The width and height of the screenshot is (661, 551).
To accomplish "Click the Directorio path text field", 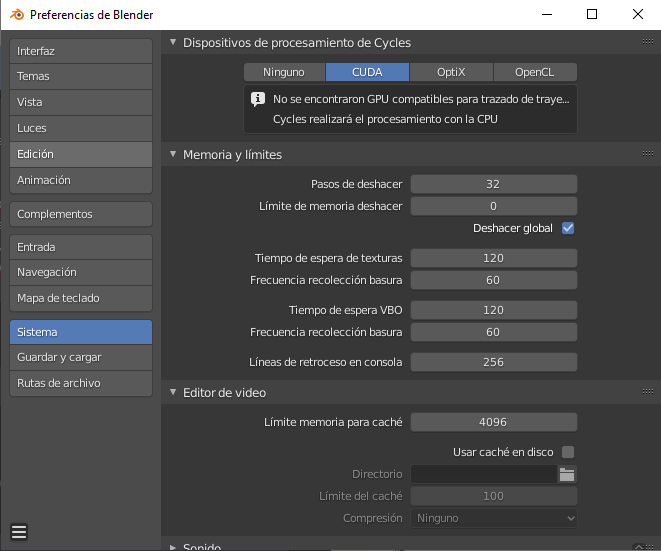I will (484, 474).
